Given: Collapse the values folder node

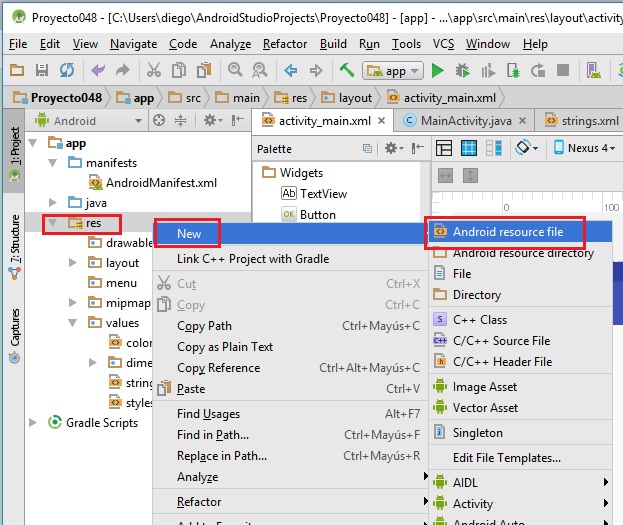Looking at the screenshot, I should point(73,323).
